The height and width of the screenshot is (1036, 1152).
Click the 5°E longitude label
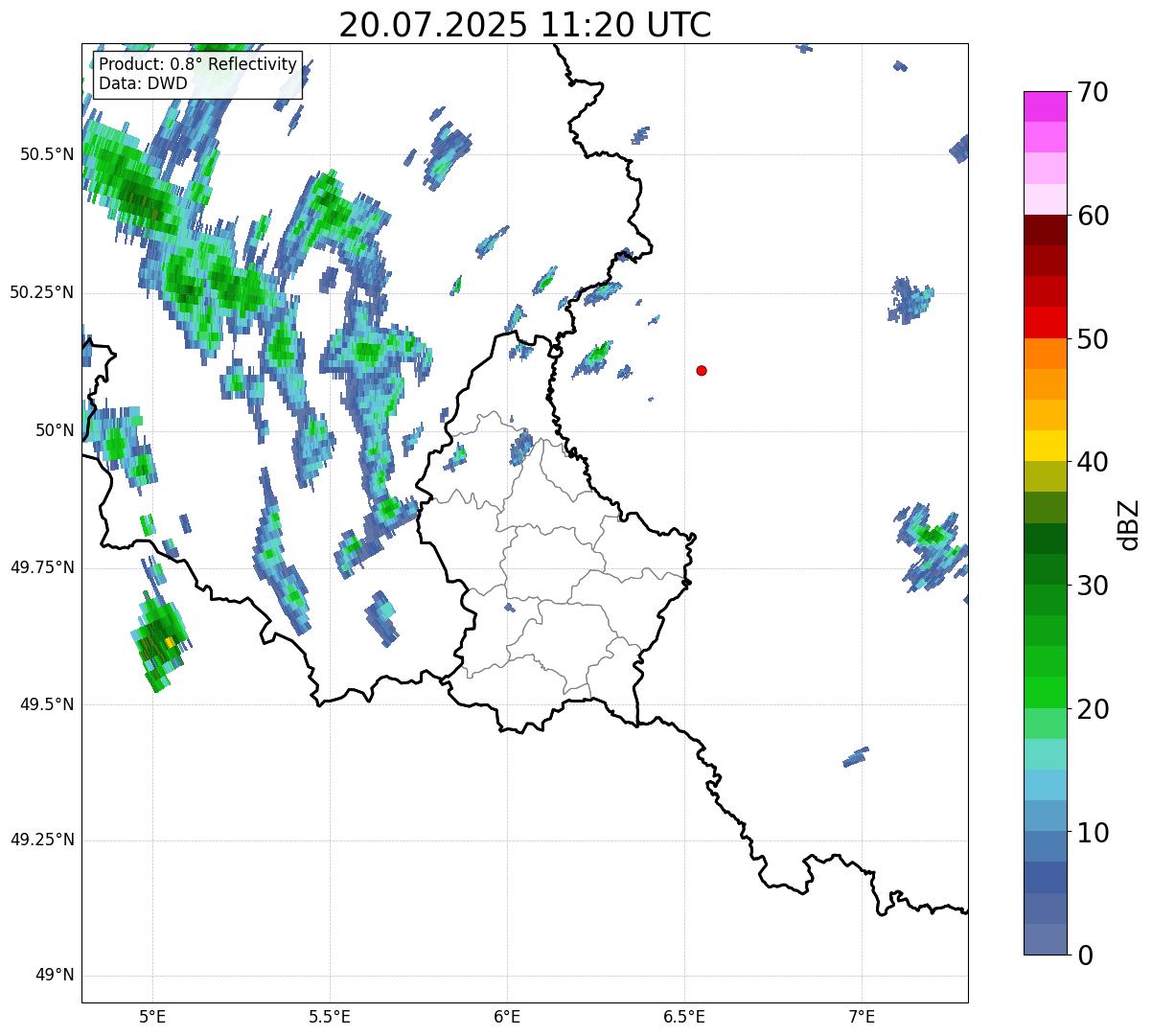pyautogui.click(x=152, y=1016)
